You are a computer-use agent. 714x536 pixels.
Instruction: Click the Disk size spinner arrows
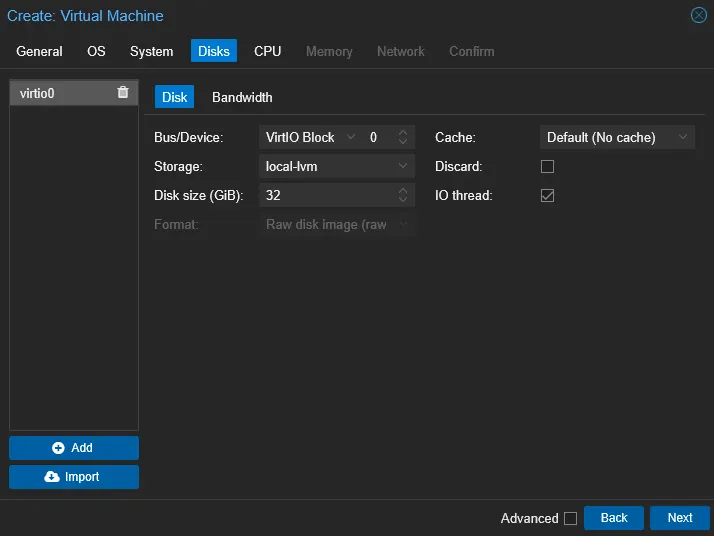(x=403, y=195)
